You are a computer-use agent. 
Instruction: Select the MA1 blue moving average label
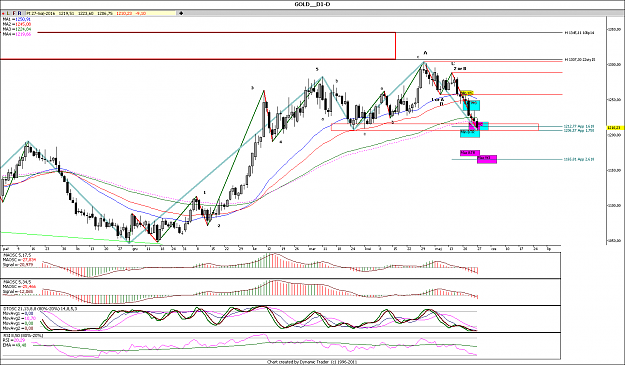point(16,19)
